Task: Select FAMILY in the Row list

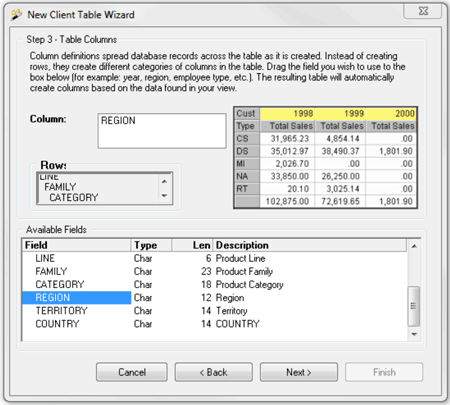Action: click(x=60, y=187)
